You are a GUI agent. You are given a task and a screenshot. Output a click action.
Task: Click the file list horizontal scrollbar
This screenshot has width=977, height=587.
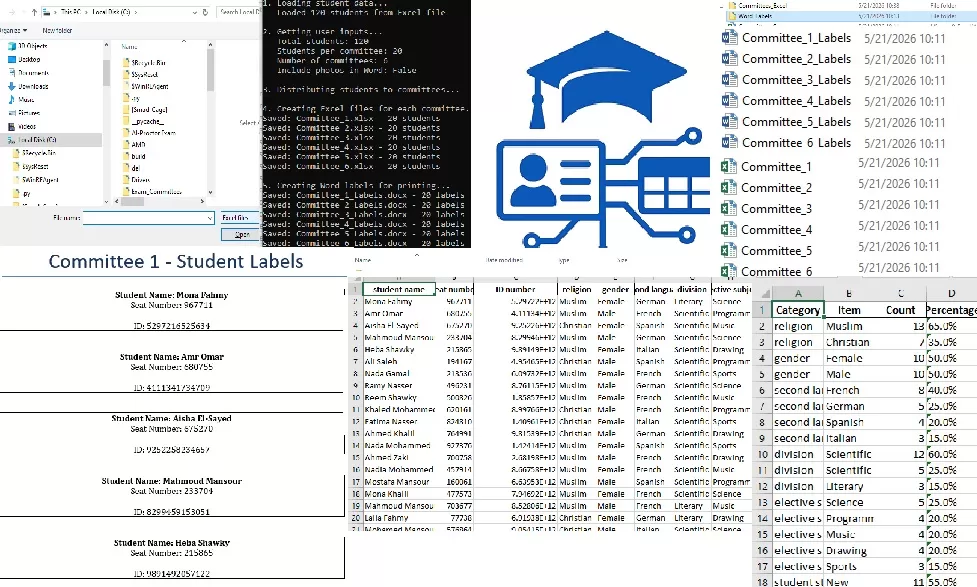[x=160, y=201]
